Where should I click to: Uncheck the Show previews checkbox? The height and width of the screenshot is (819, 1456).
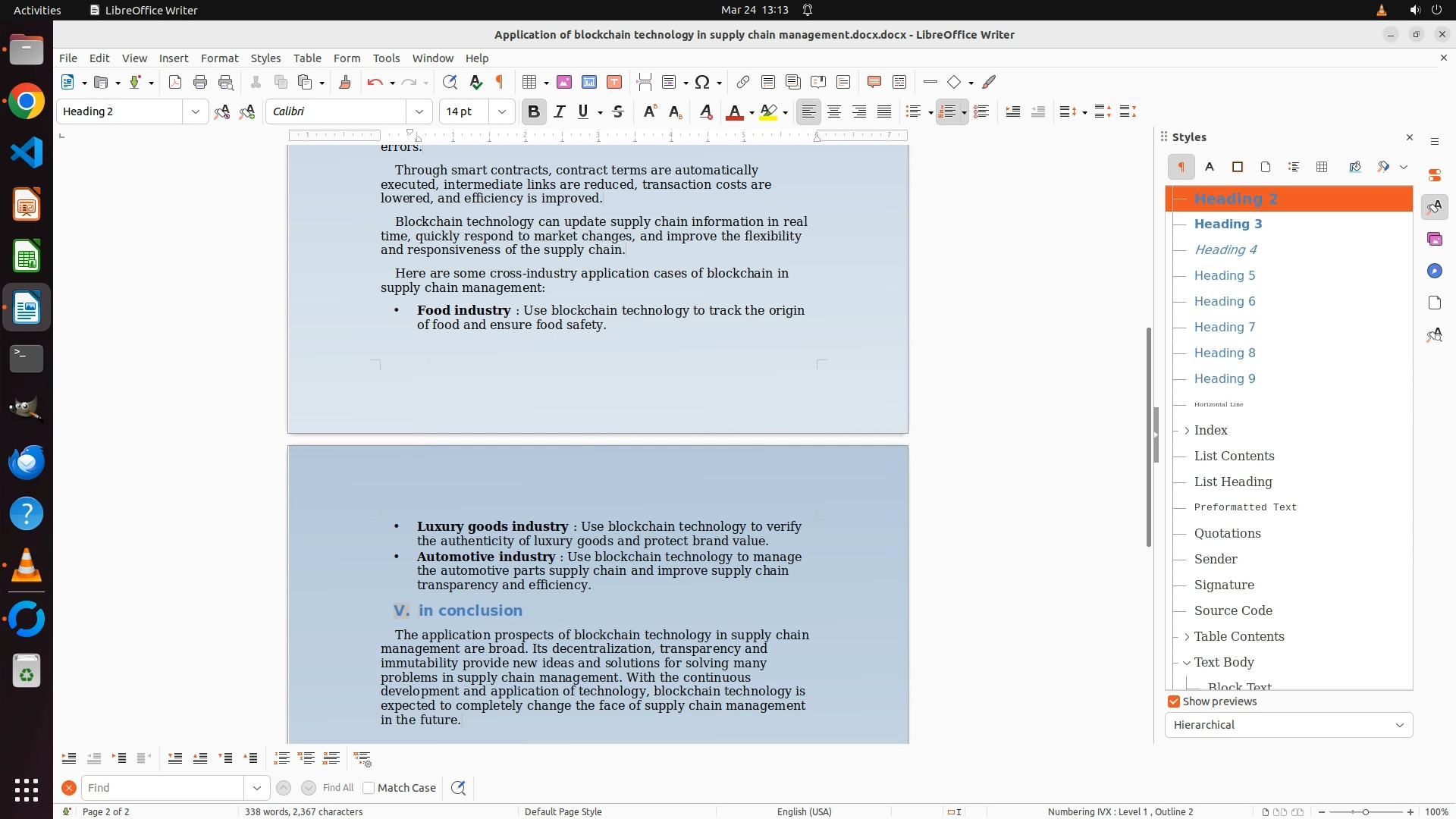pyautogui.click(x=1174, y=701)
